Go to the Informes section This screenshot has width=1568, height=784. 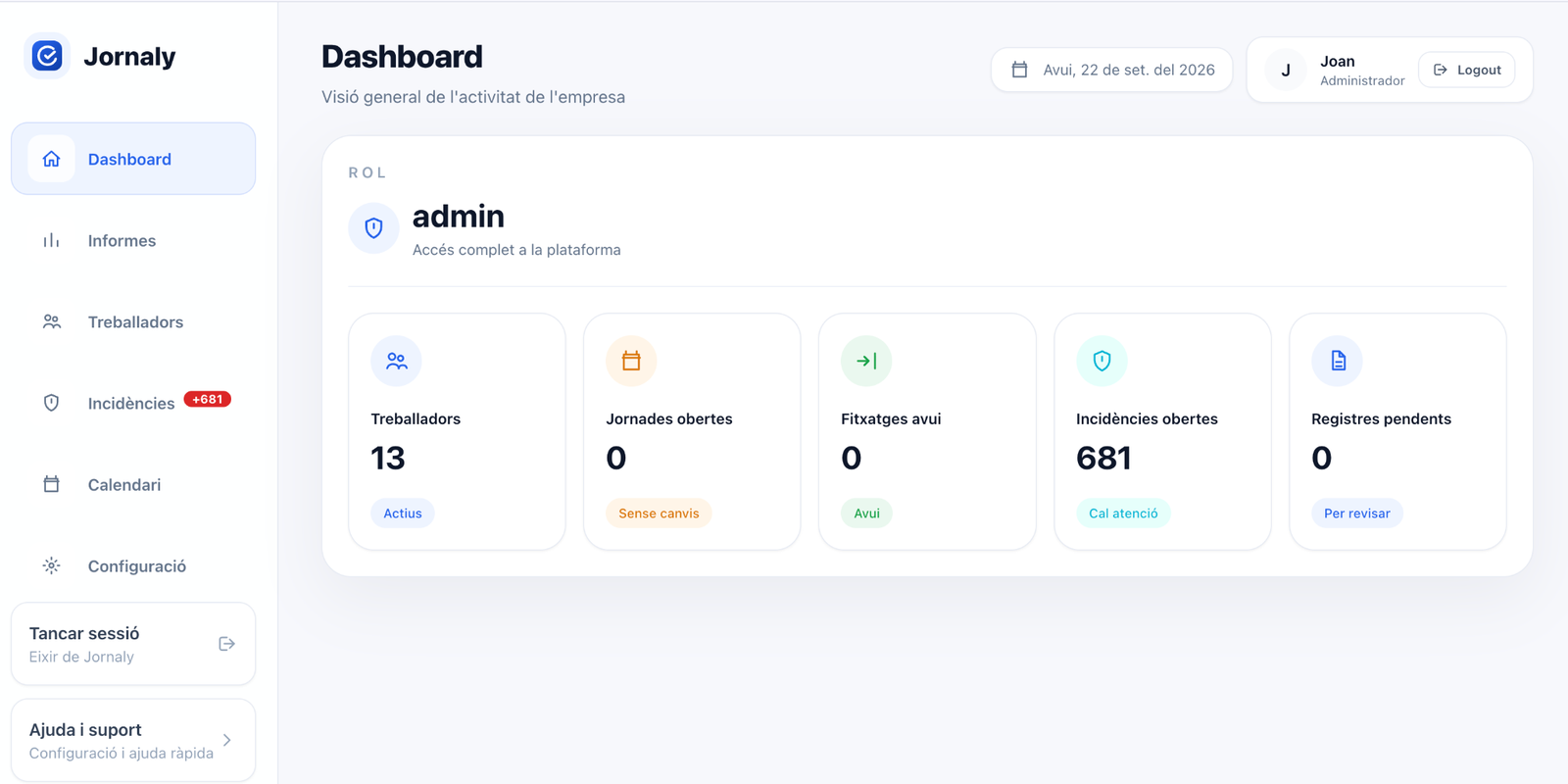(133, 240)
